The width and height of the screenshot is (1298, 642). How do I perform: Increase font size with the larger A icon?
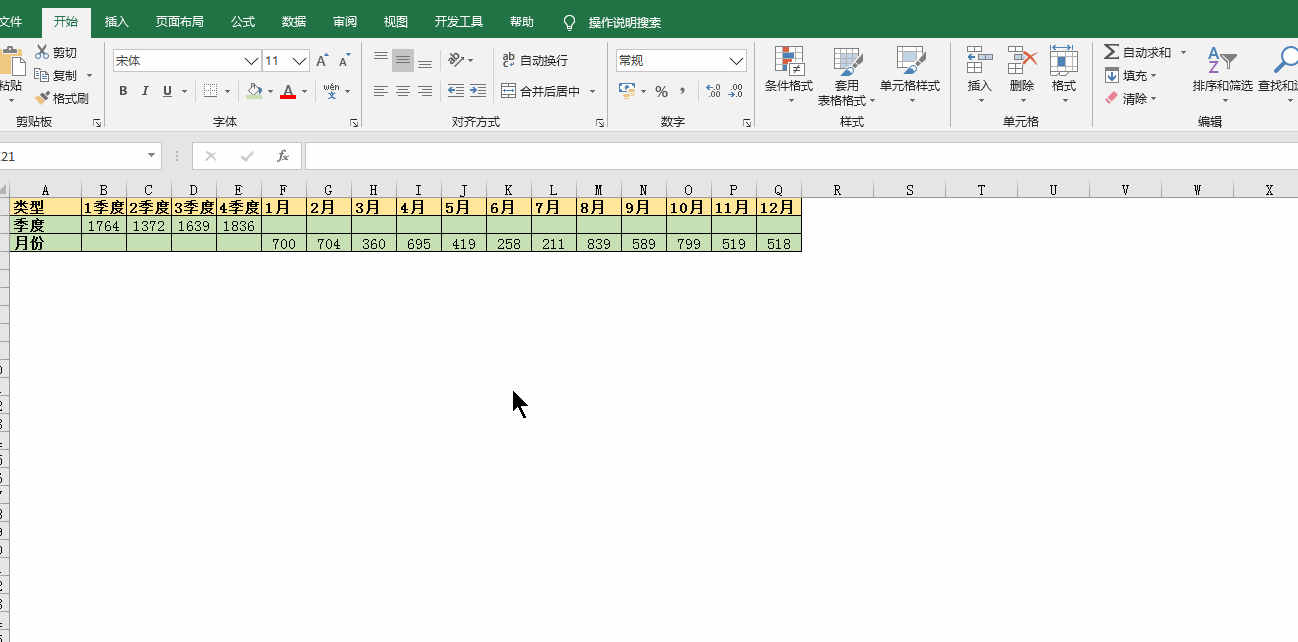[322, 61]
